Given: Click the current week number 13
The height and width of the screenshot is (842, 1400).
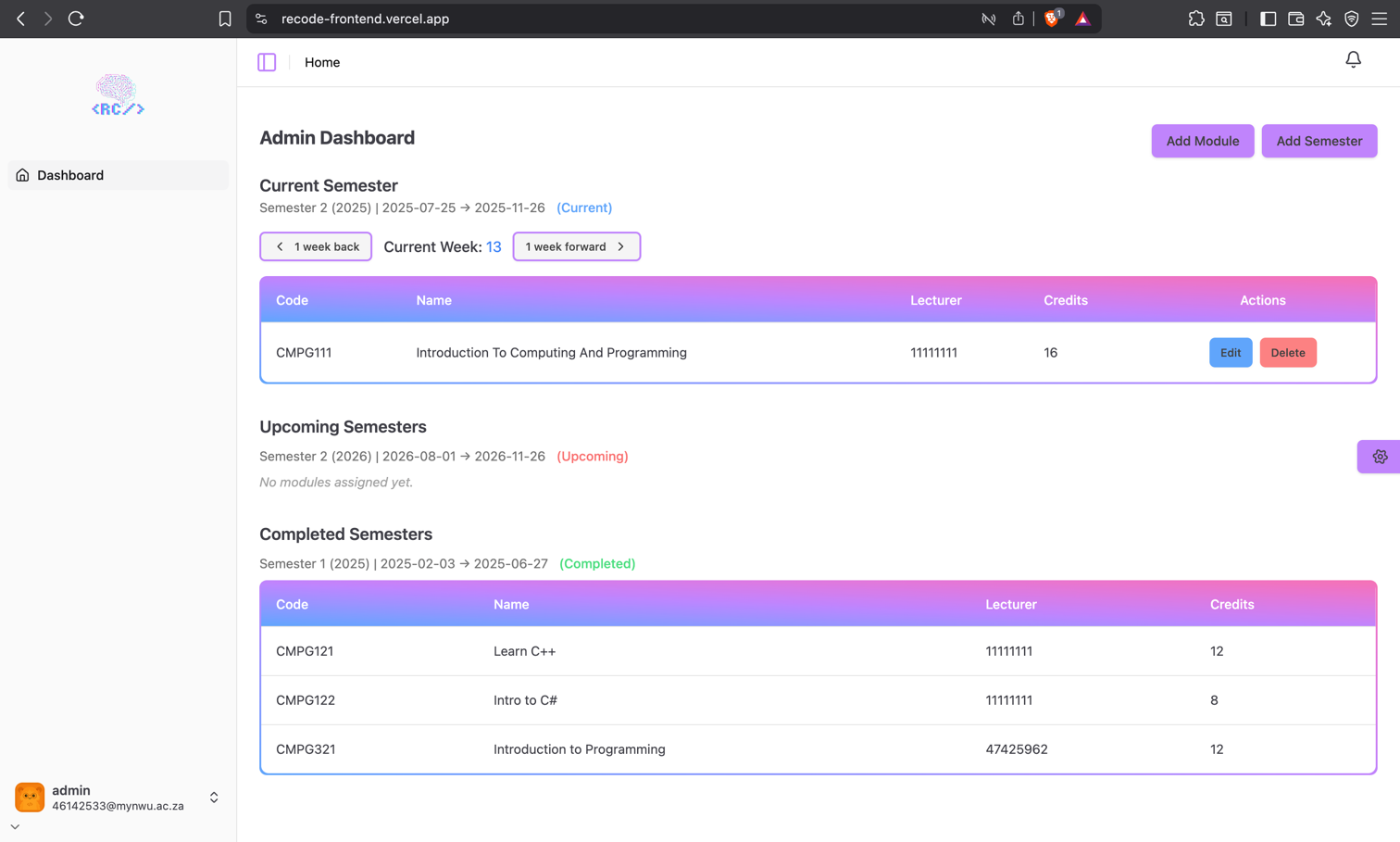Looking at the screenshot, I should [494, 246].
